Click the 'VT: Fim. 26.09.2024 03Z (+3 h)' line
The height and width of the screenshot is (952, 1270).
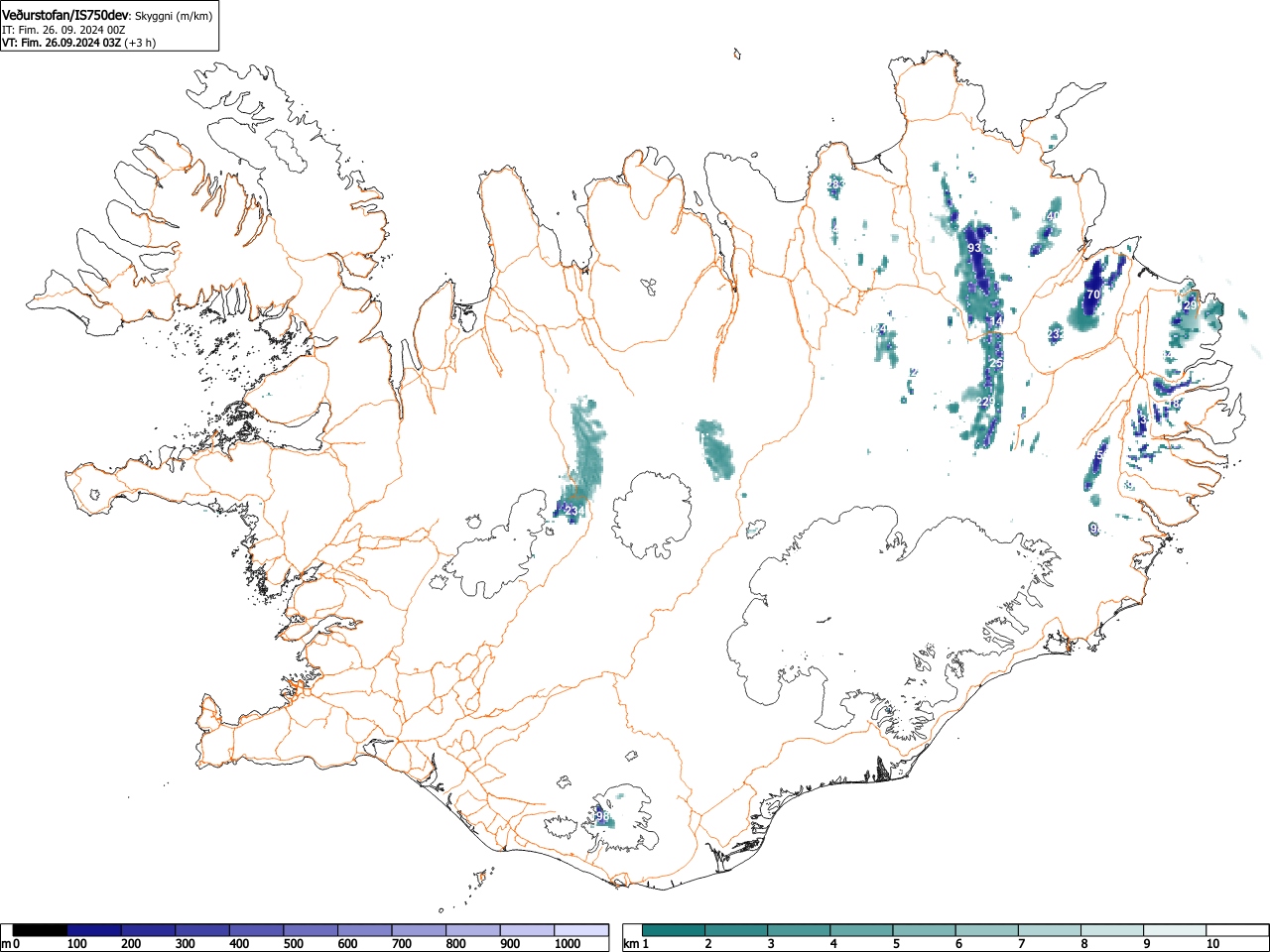click(x=78, y=43)
